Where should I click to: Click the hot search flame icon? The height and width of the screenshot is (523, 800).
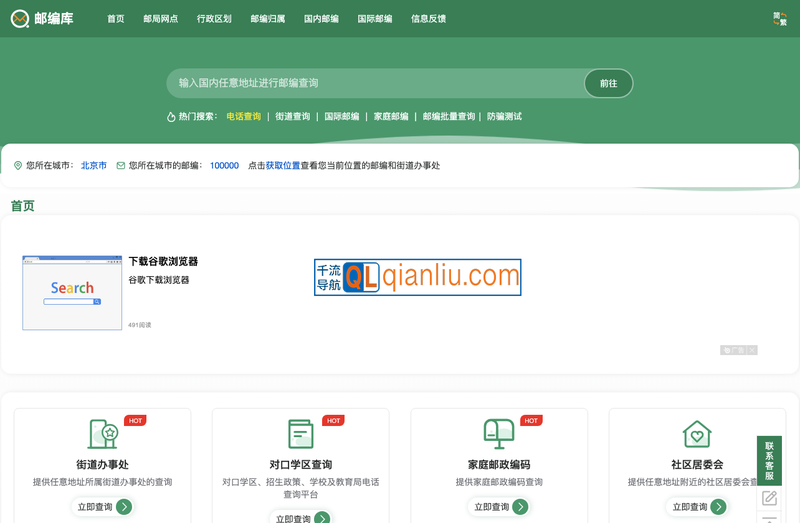click(x=171, y=117)
